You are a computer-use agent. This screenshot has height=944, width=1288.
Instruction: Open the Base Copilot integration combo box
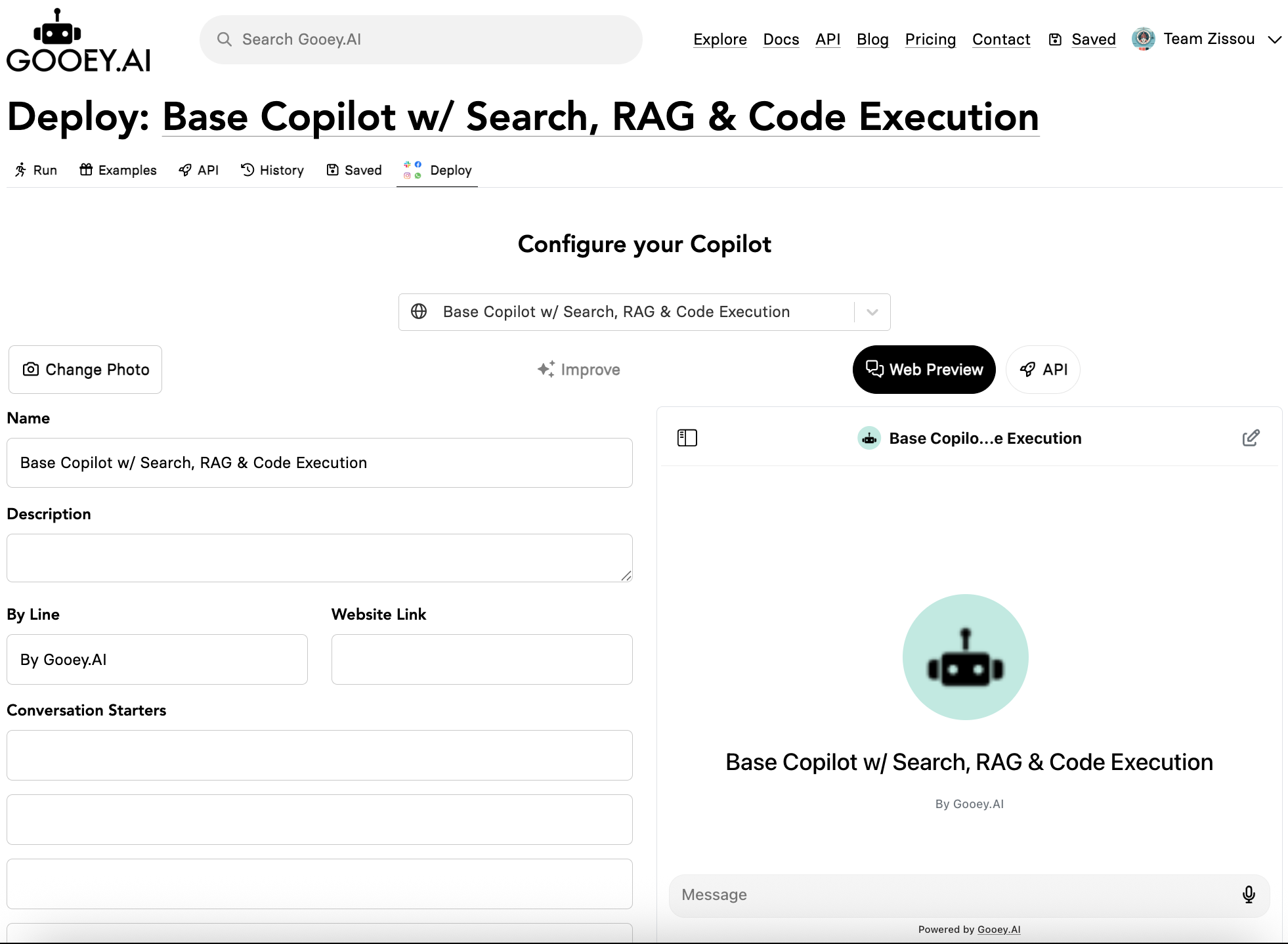(616, 312)
